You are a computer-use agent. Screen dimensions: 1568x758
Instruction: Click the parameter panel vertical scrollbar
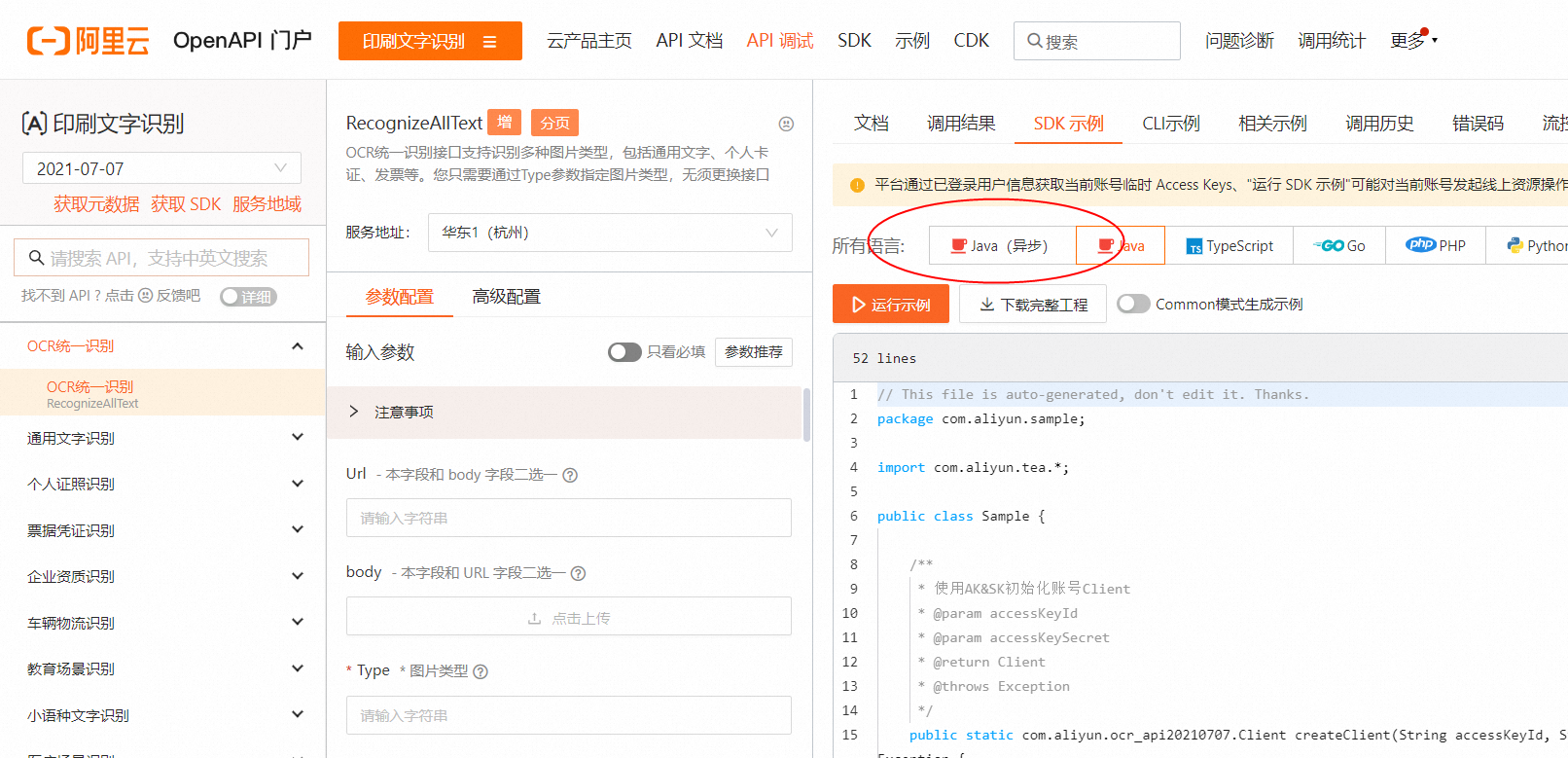coord(806,415)
